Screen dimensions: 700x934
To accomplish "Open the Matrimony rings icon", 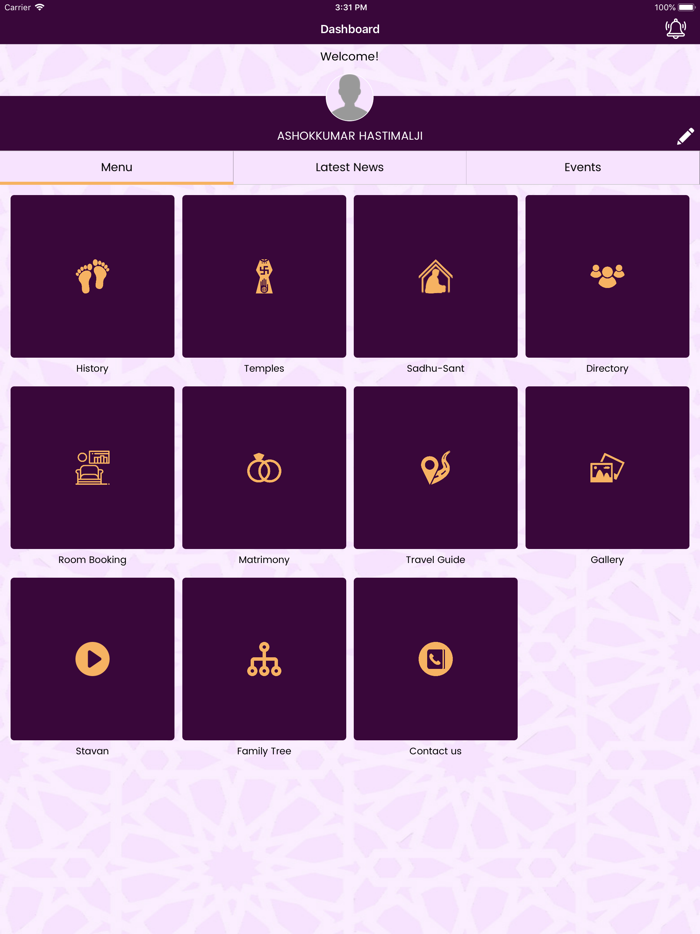I will 264,468.
